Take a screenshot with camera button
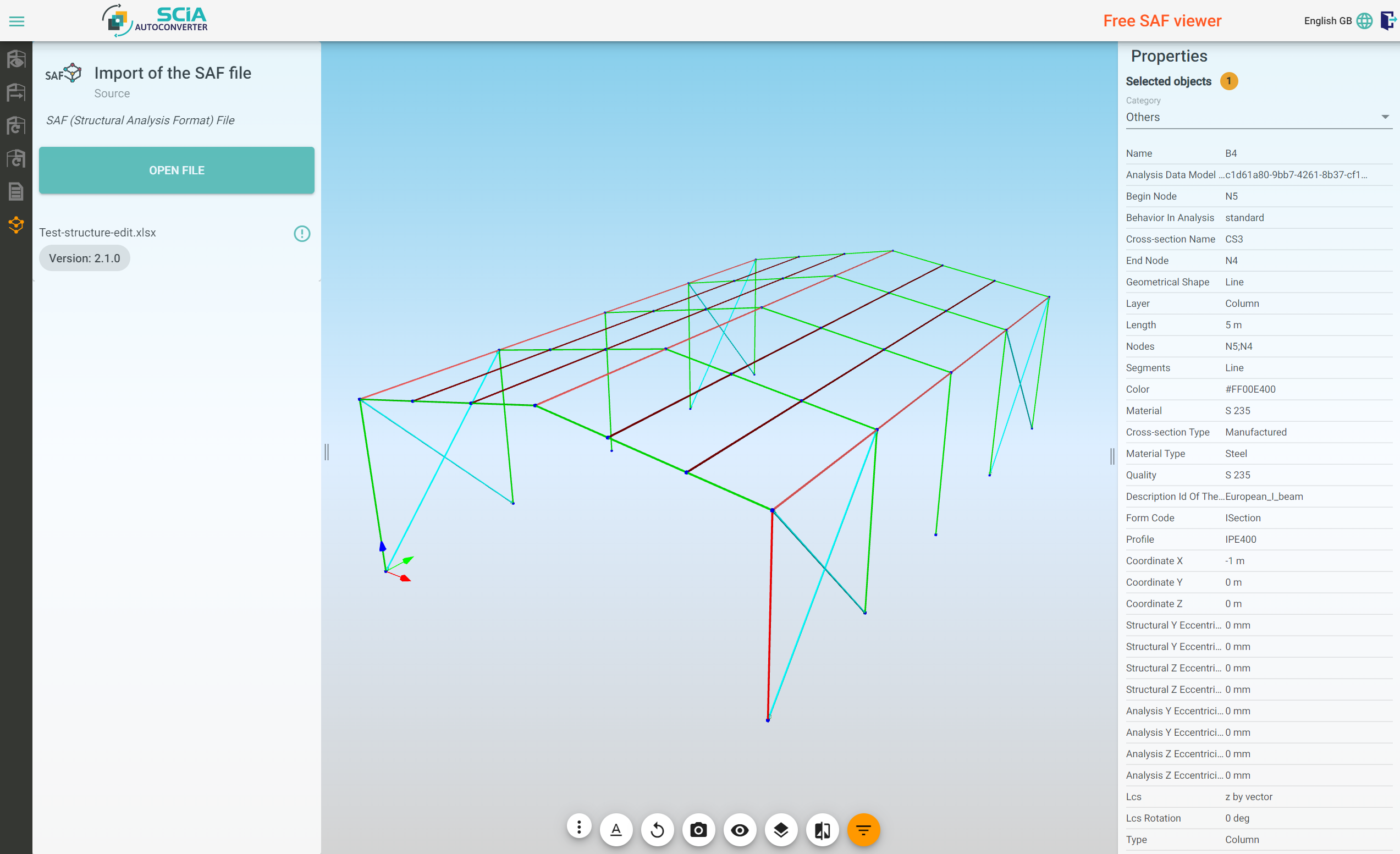1400x854 pixels. [698, 830]
